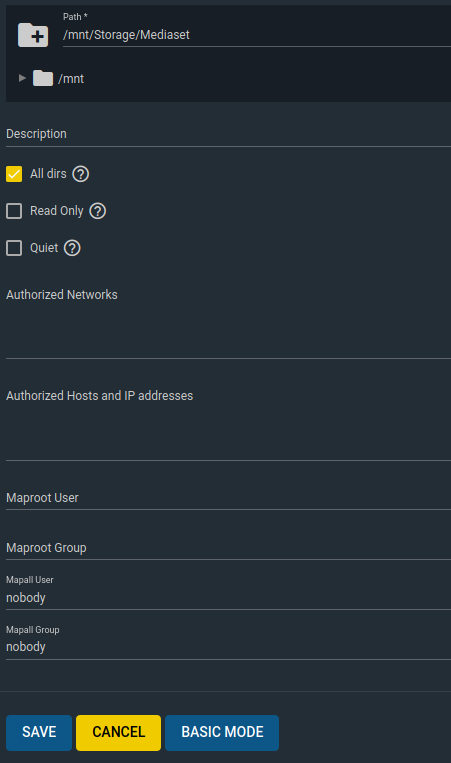Expand the /mnt tree arrow
The width and height of the screenshot is (451, 763).
[22, 78]
